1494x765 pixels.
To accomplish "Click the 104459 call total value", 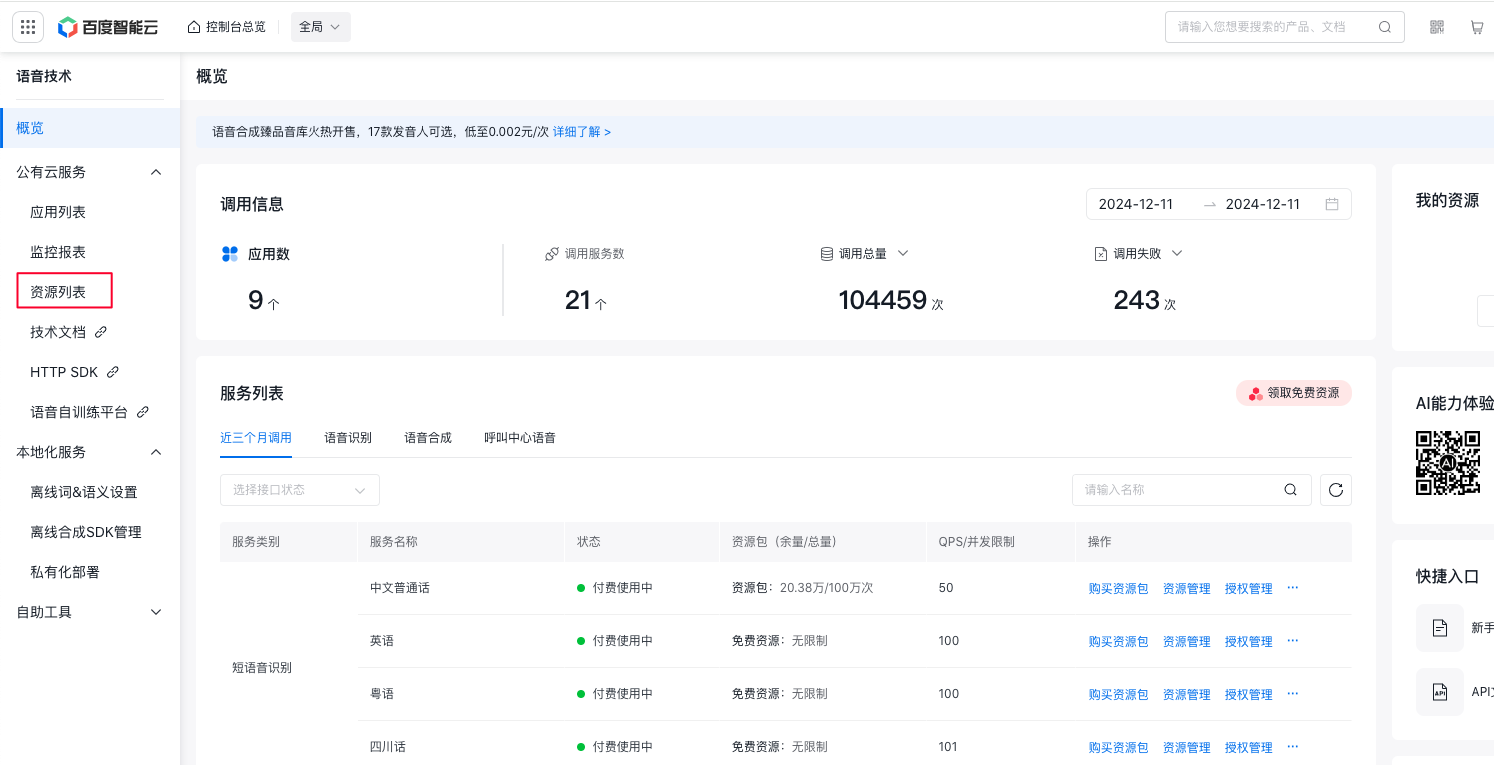I will pos(883,300).
